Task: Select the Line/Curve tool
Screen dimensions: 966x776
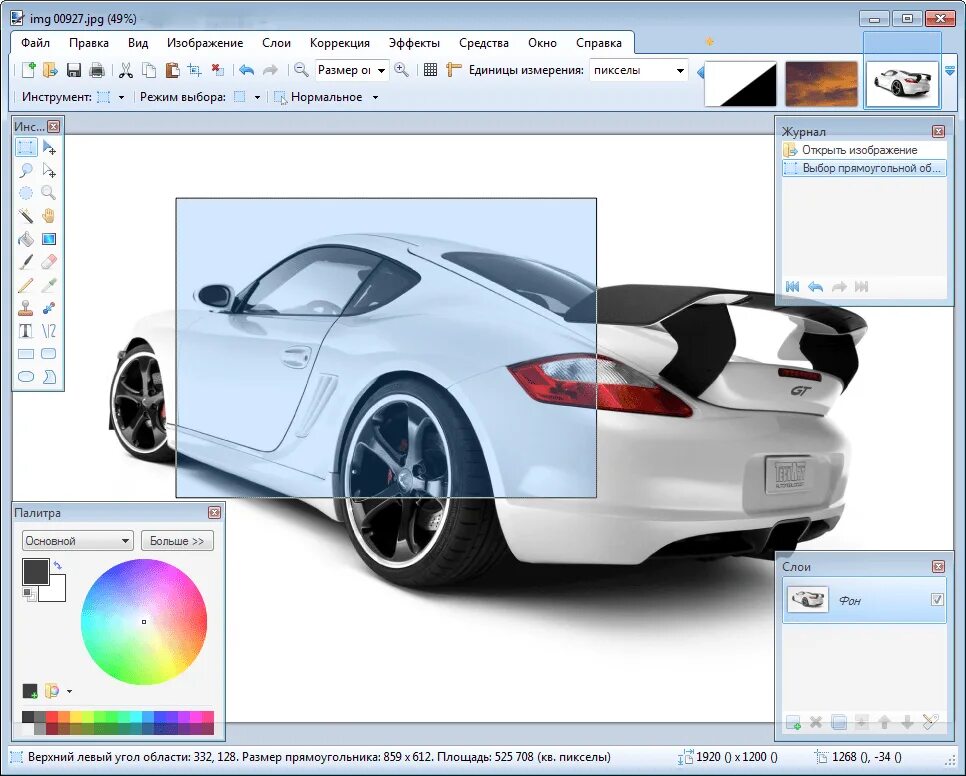Action: [49, 331]
